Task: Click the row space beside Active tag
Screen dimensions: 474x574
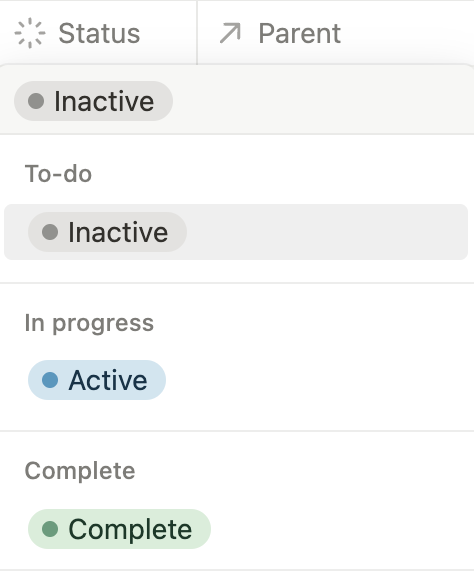Action: pos(317,380)
